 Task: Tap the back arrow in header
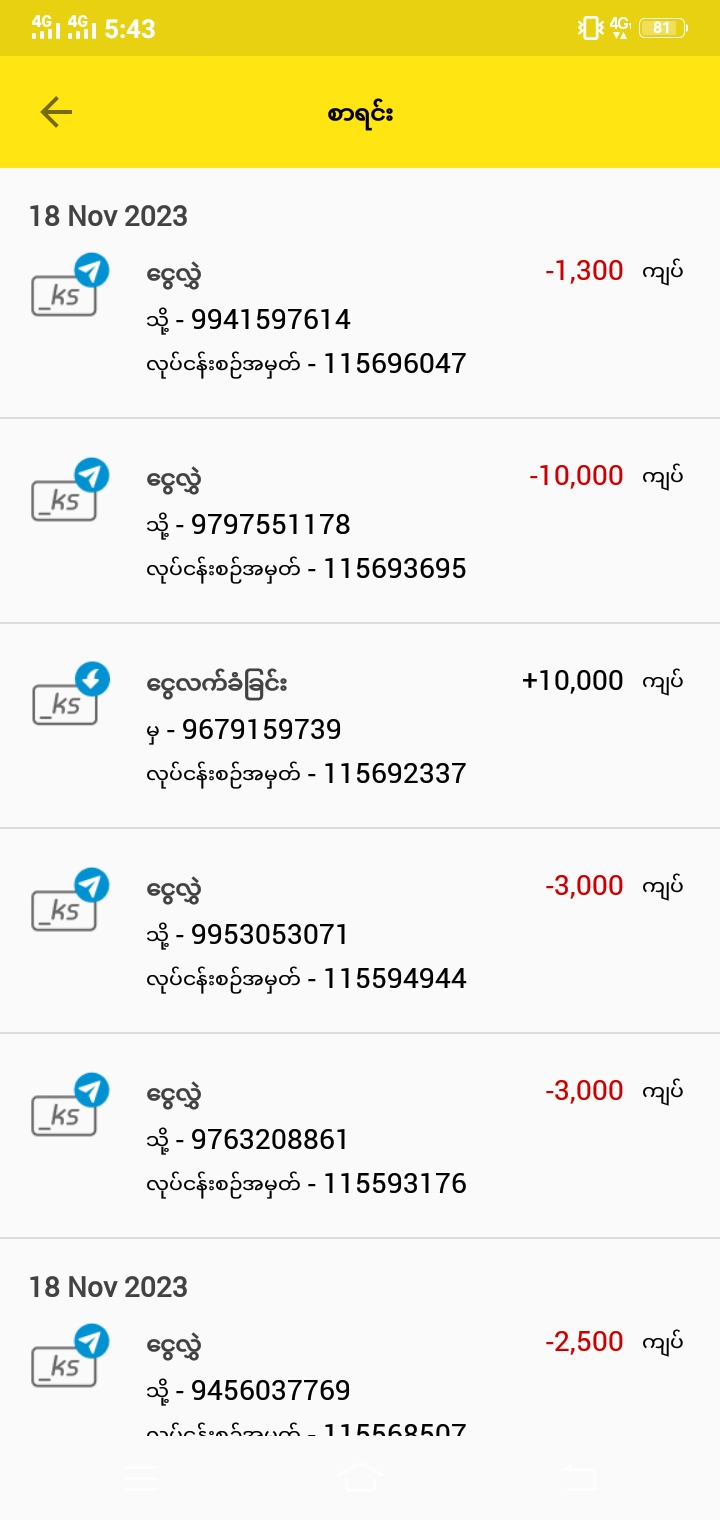[56, 112]
